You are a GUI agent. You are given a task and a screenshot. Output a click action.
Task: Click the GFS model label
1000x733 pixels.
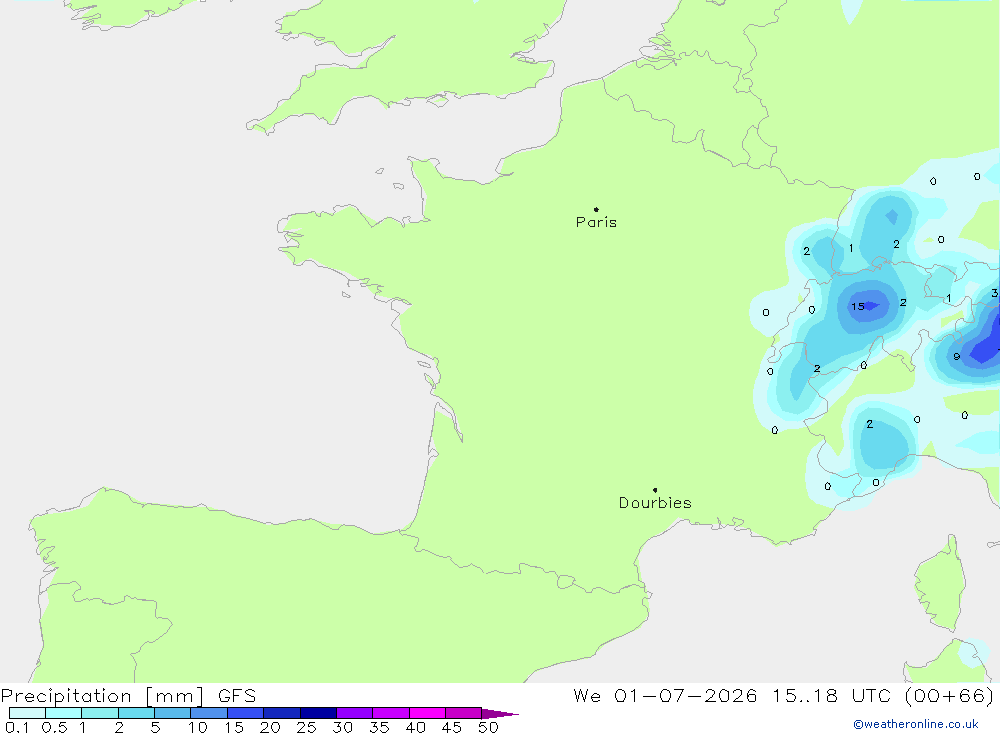point(237,695)
